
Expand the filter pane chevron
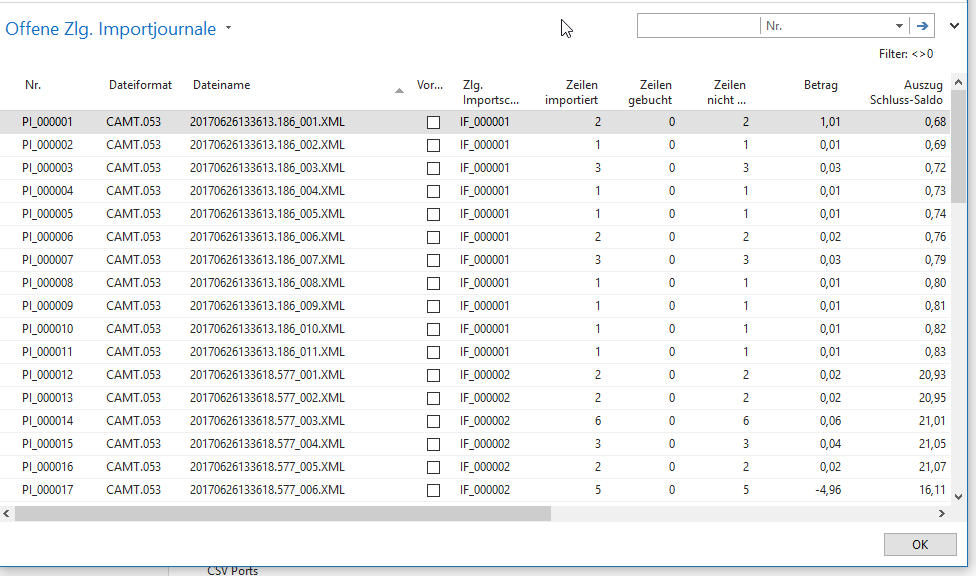tap(954, 26)
